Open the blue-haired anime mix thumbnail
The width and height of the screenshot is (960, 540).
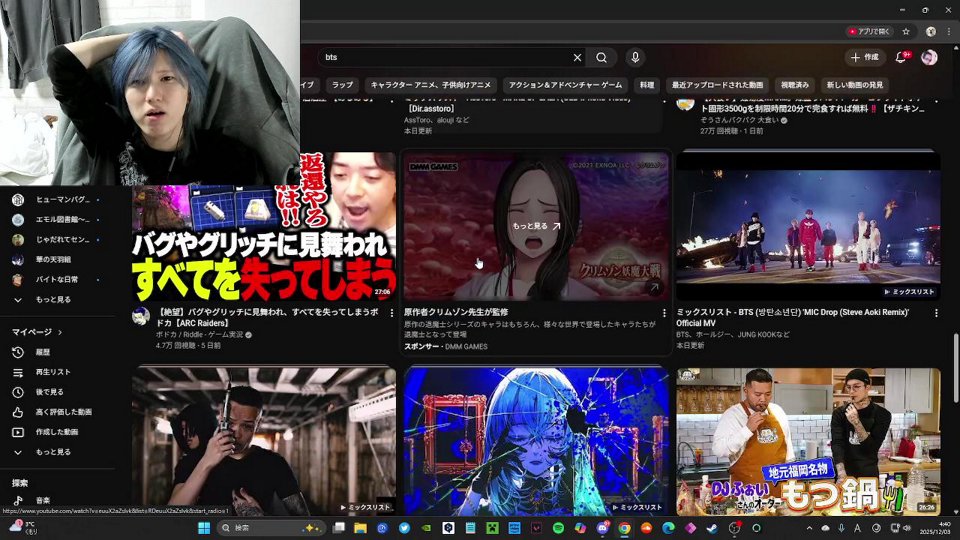536,441
